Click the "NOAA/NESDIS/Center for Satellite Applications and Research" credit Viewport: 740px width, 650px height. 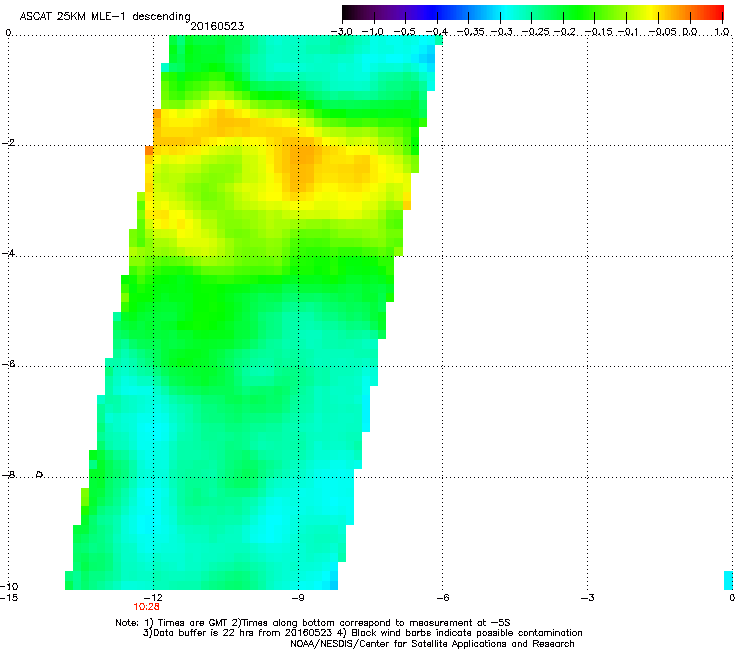432,644
